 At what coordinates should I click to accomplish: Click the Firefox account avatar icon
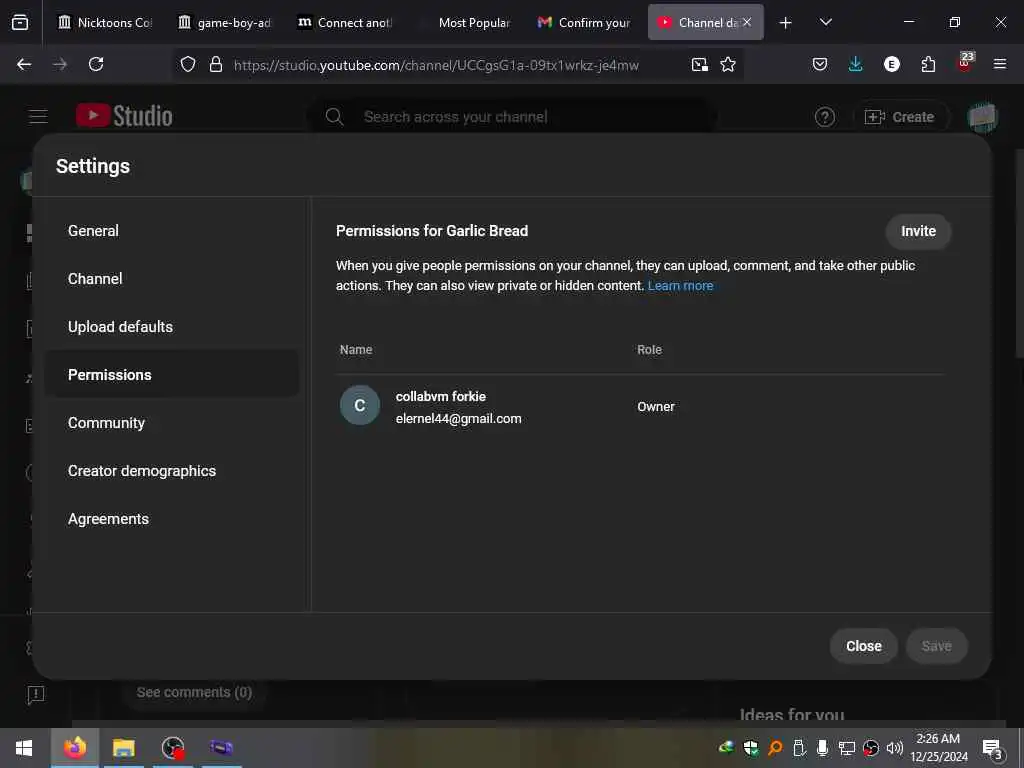pyautogui.click(x=891, y=64)
